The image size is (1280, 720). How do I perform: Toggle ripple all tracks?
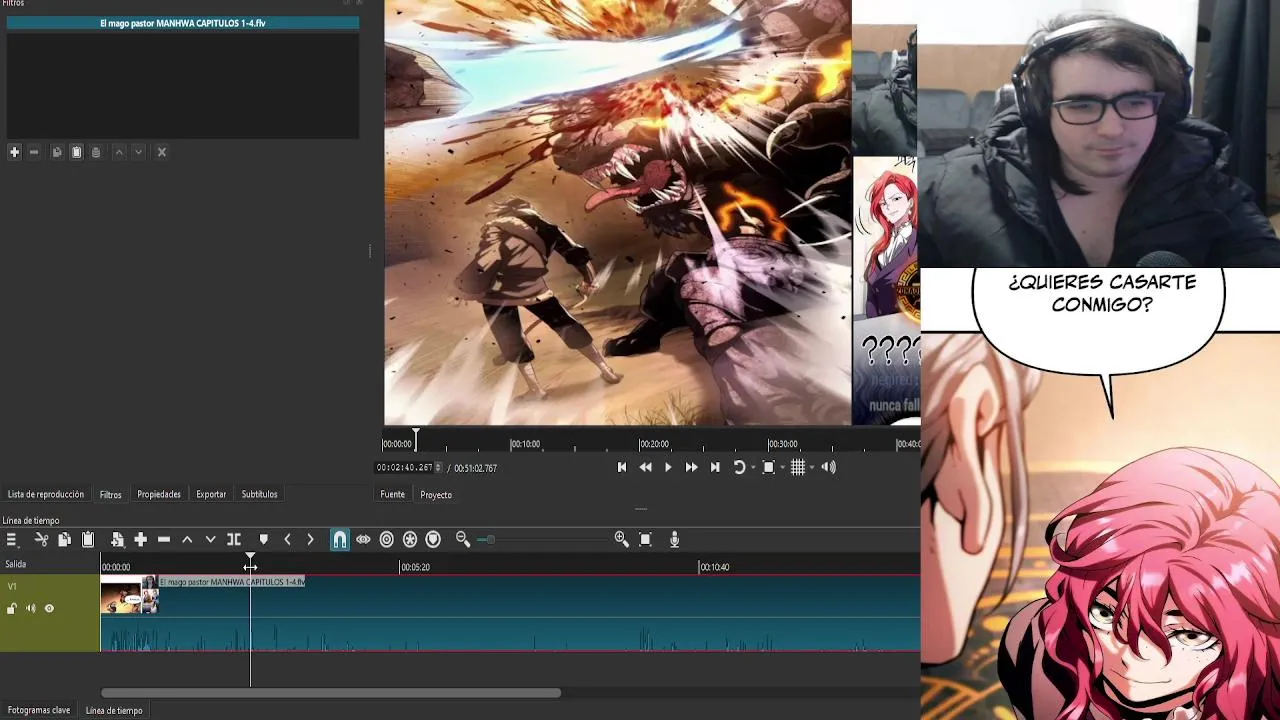[x=410, y=540]
